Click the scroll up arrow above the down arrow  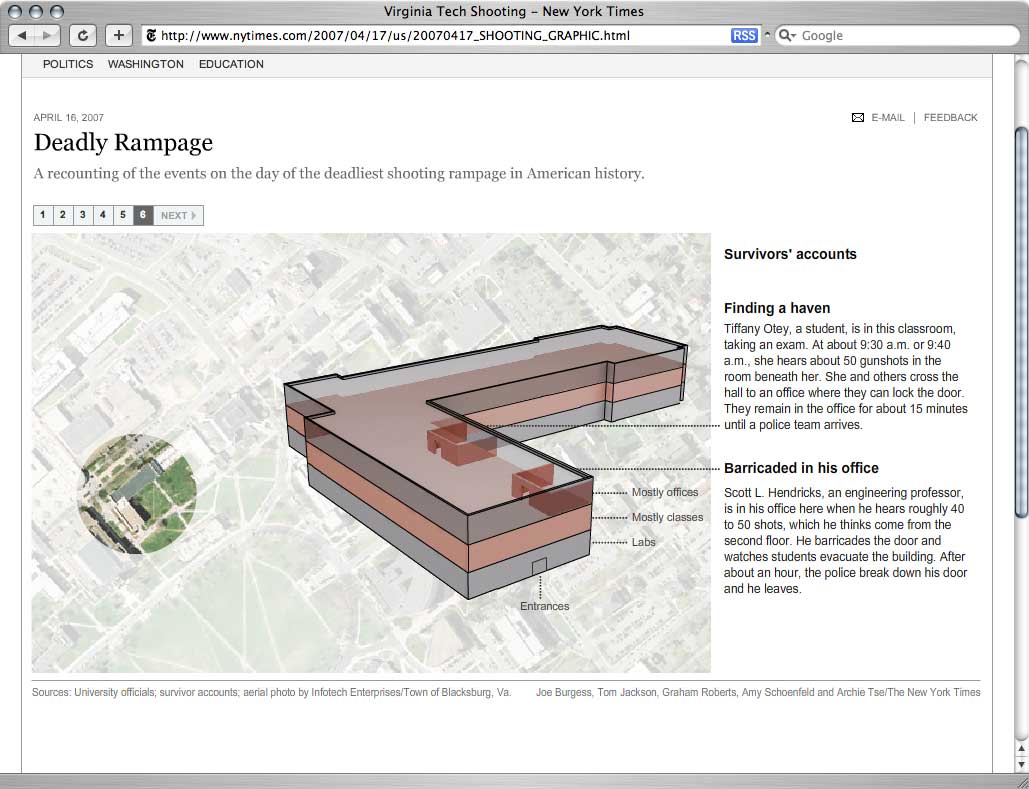coord(1021,748)
